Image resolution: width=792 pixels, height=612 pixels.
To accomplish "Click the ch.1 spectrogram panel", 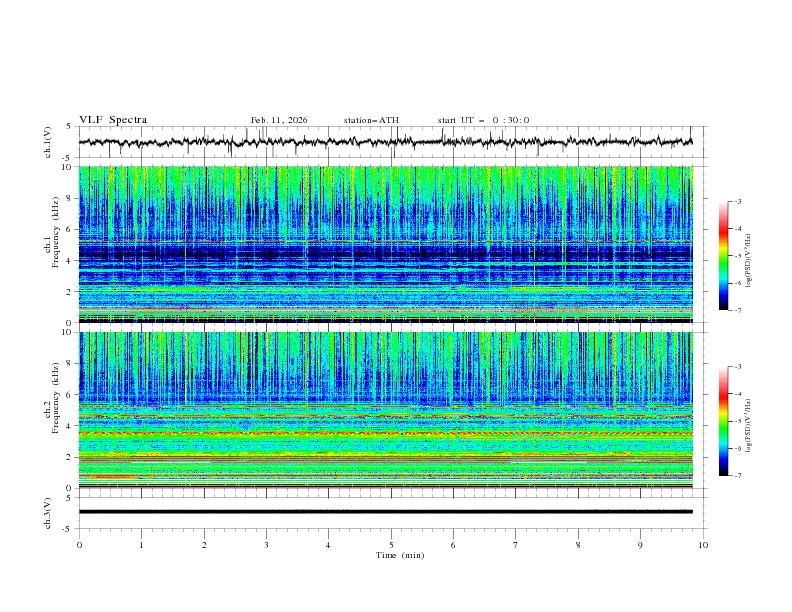I will pos(385,244).
